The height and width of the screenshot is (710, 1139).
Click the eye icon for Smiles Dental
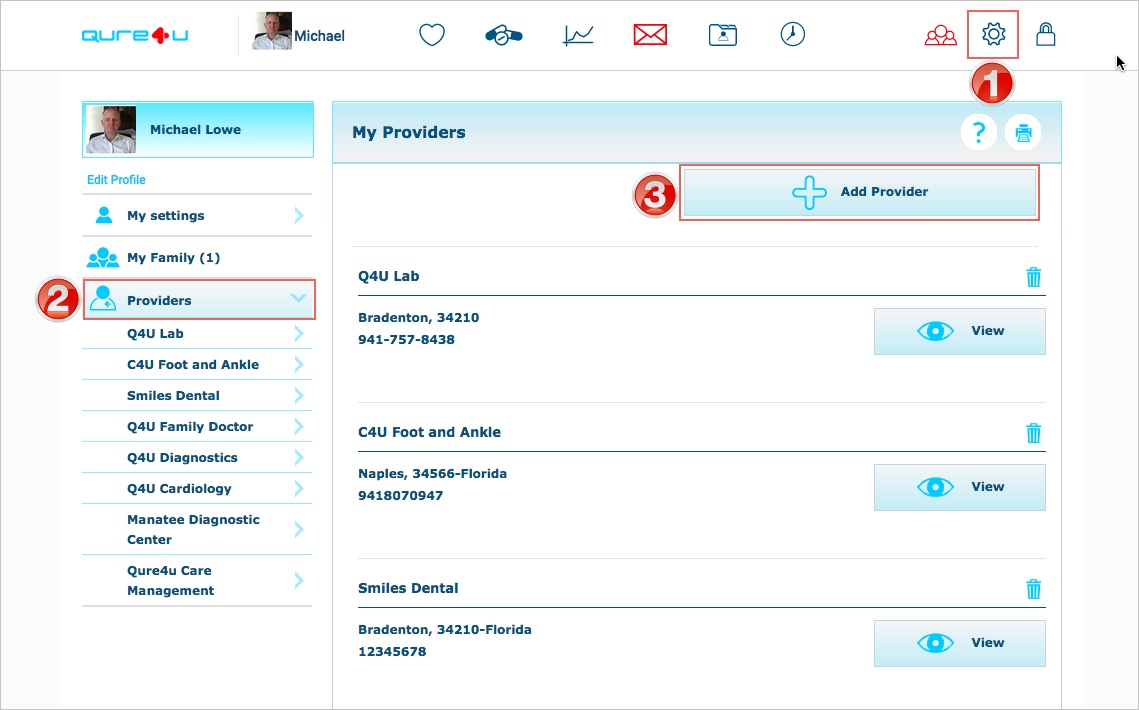(x=935, y=643)
